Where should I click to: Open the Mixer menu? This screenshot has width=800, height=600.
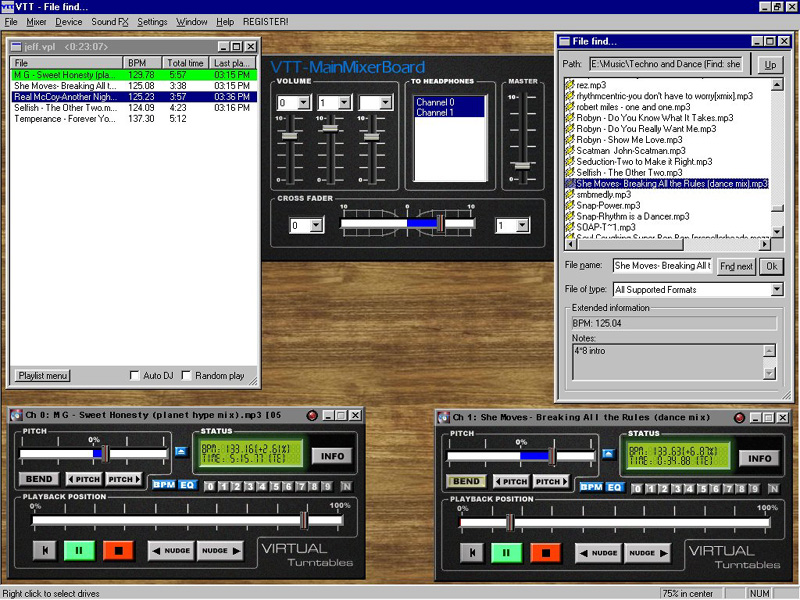pos(36,22)
